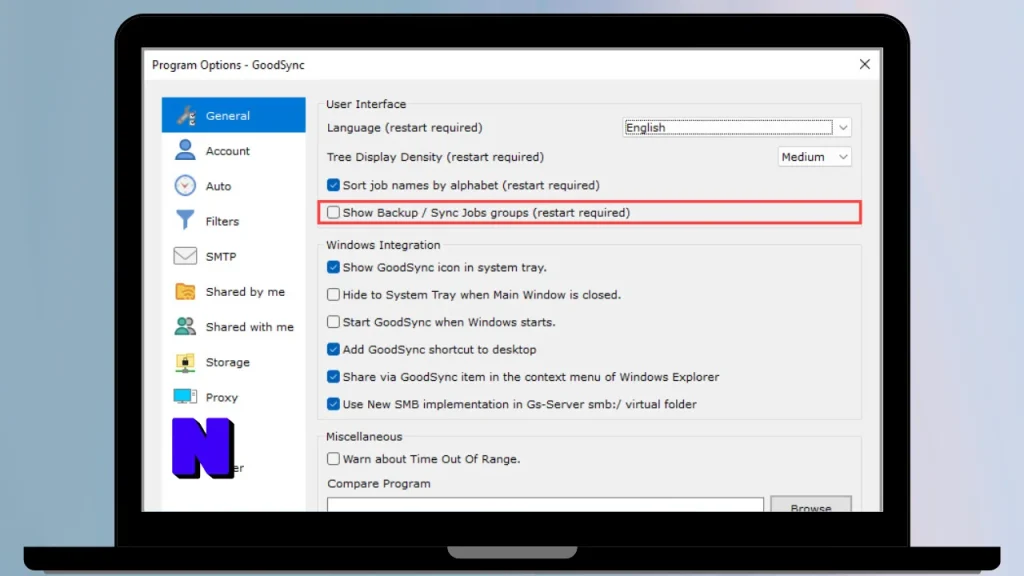1024x576 pixels.
Task: Click the Filters funnel icon
Action: click(185, 220)
